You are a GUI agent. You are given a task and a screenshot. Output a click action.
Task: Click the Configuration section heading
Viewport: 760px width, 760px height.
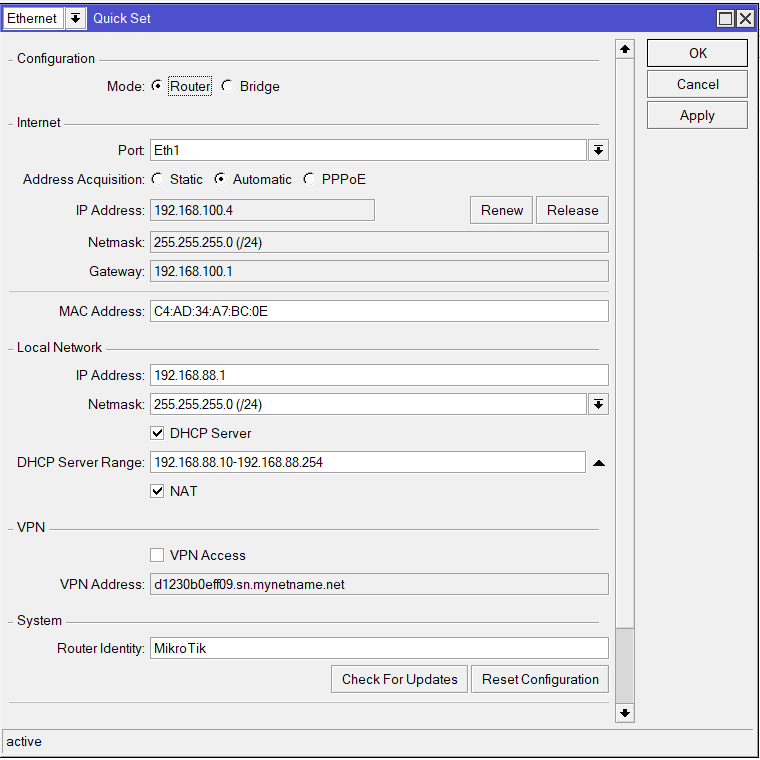click(x=56, y=58)
